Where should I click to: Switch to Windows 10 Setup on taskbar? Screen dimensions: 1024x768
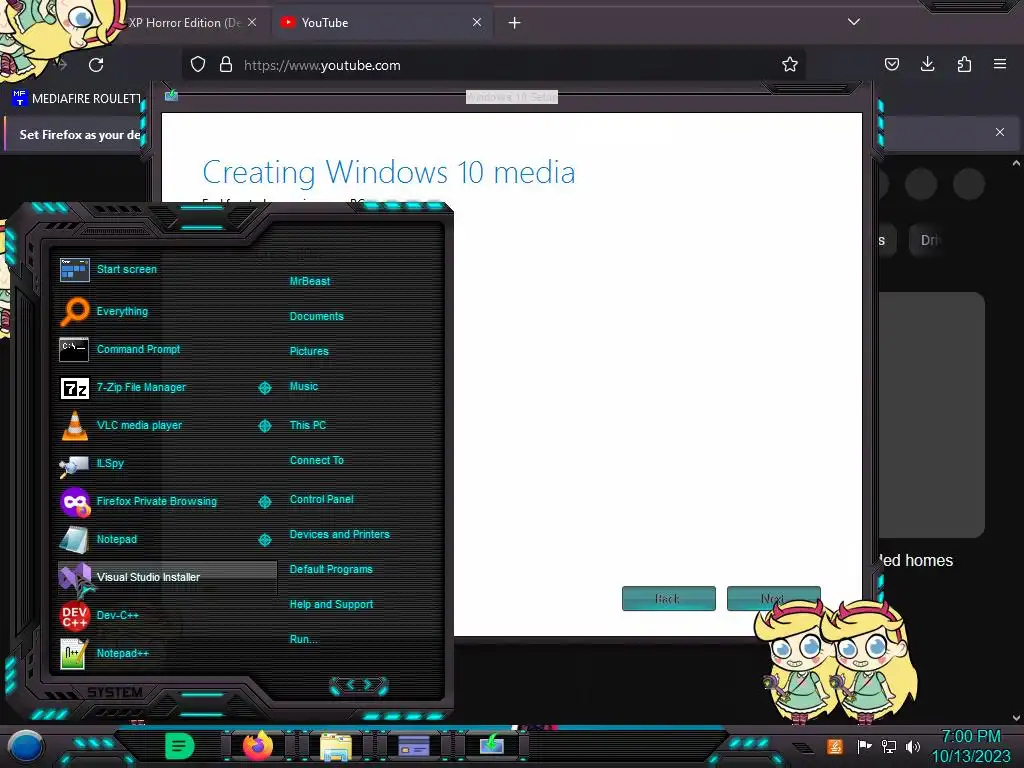(x=492, y=744)
